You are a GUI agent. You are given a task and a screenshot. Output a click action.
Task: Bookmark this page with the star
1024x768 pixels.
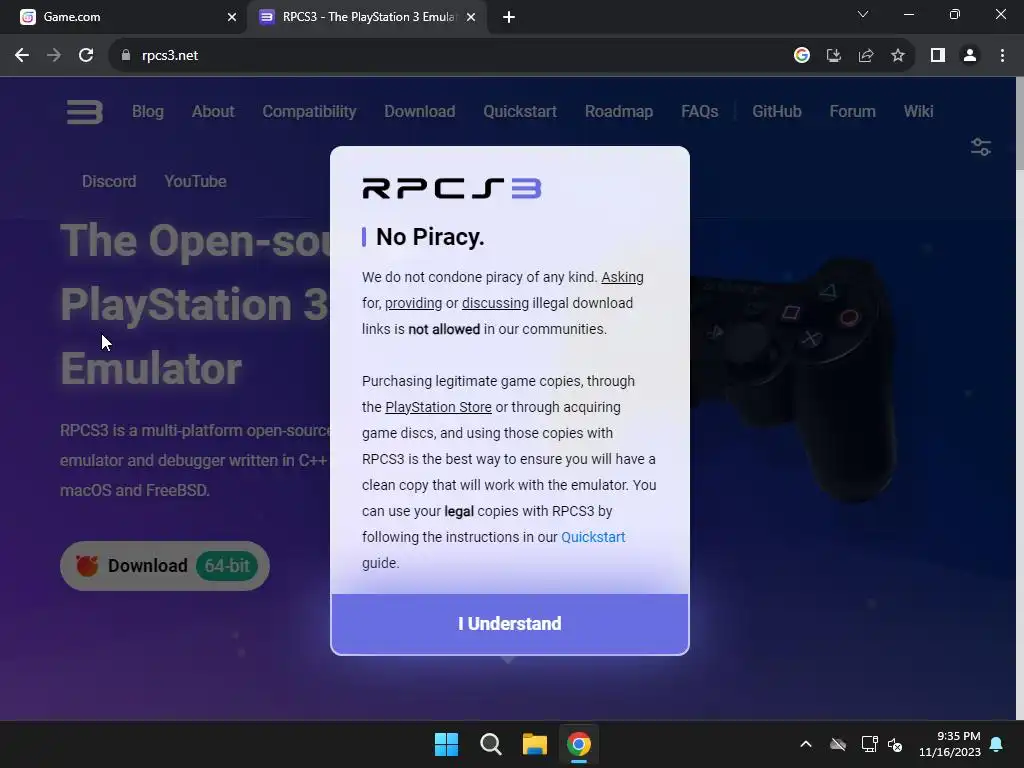pyautogui.click(x=898, y=56)
